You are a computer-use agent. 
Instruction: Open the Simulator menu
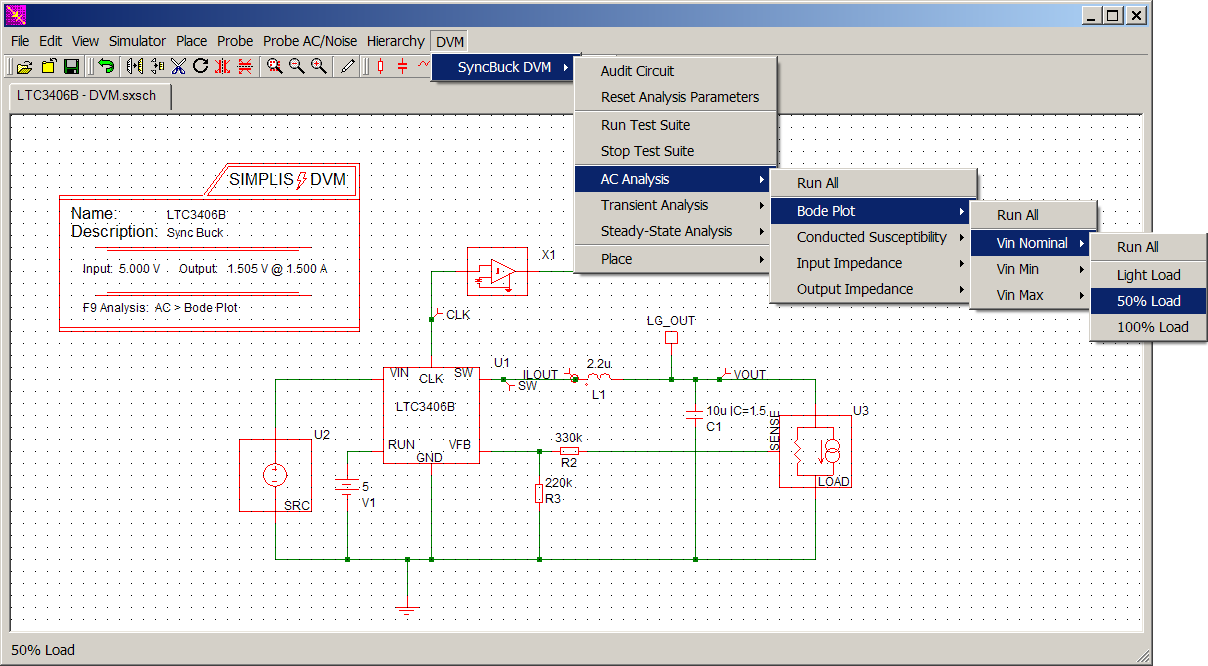pyautogui.click(x=137, y=41)
